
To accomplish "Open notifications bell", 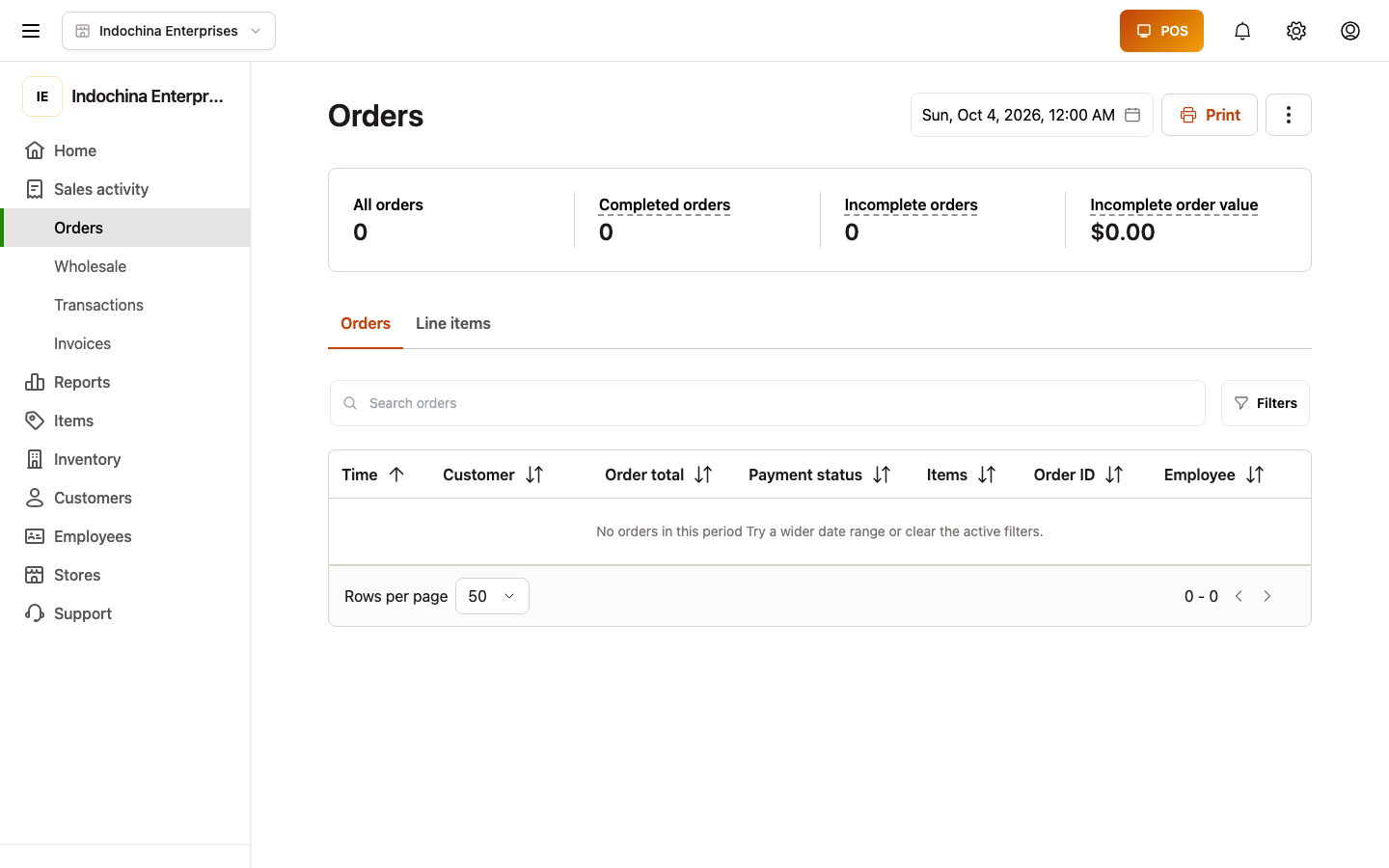I will coord(1242,31).
